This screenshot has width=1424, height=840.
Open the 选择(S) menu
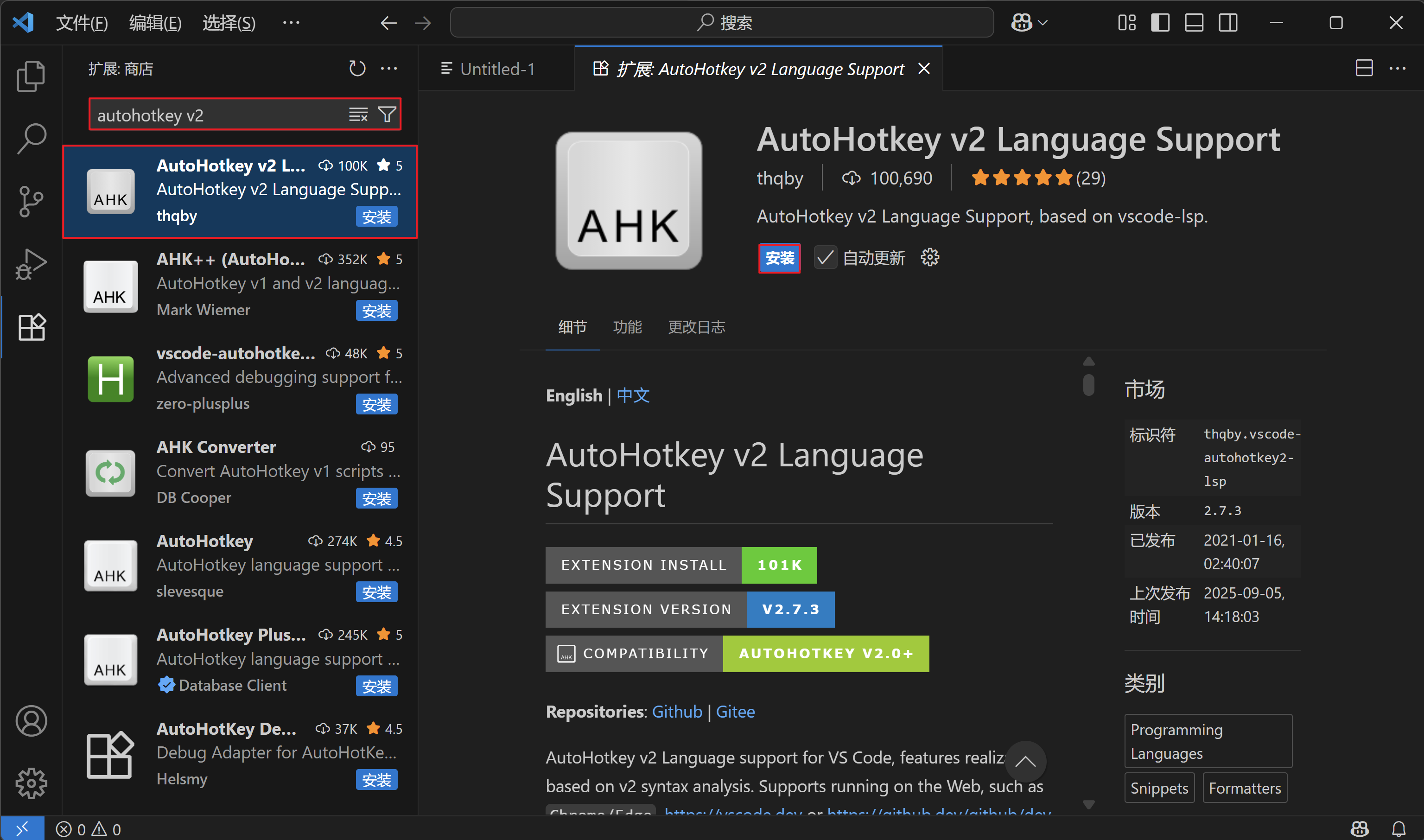(x=229, y=23)
